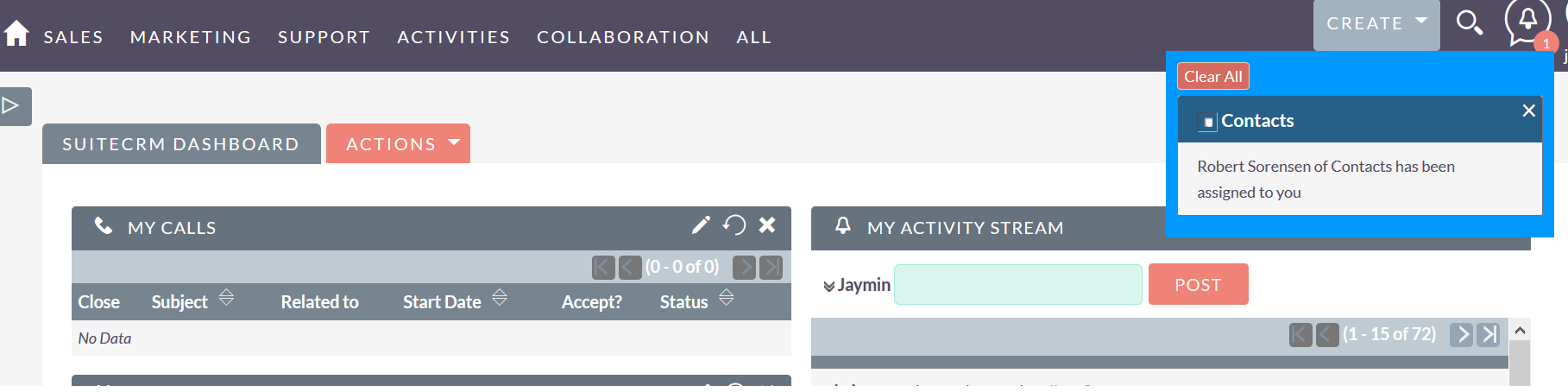Expand the Jaymin user chevron

[828, 286]
